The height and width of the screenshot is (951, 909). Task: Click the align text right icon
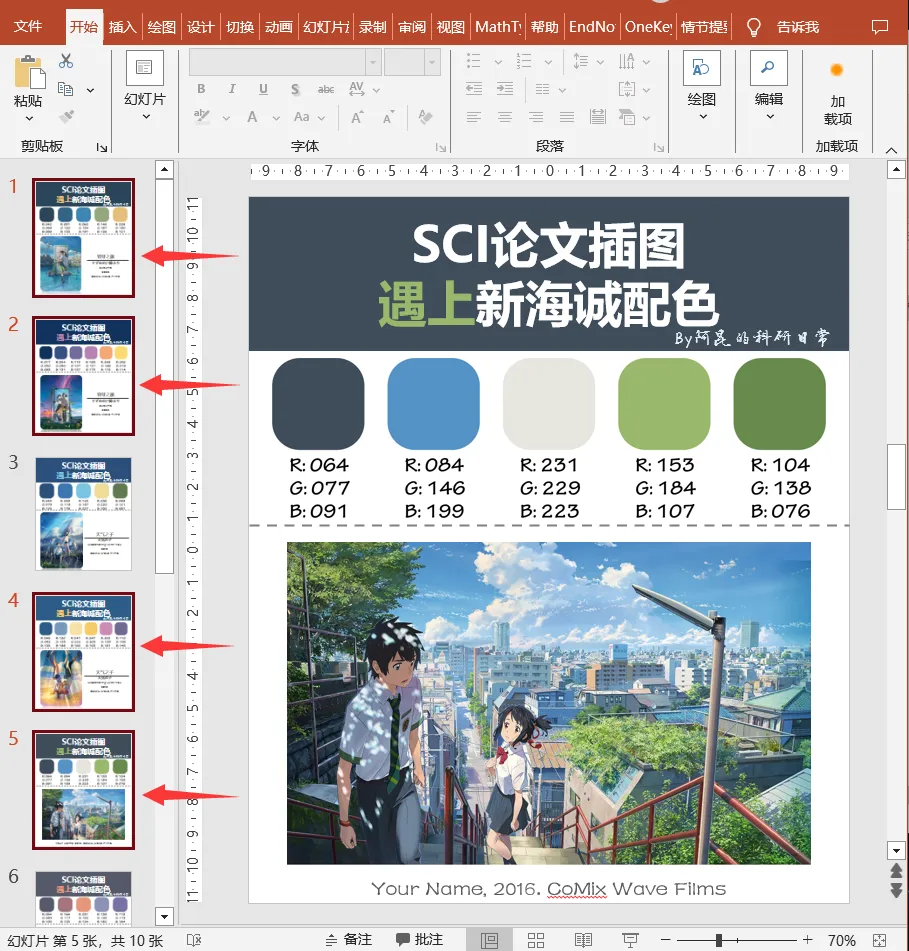(x=535, y=116)
